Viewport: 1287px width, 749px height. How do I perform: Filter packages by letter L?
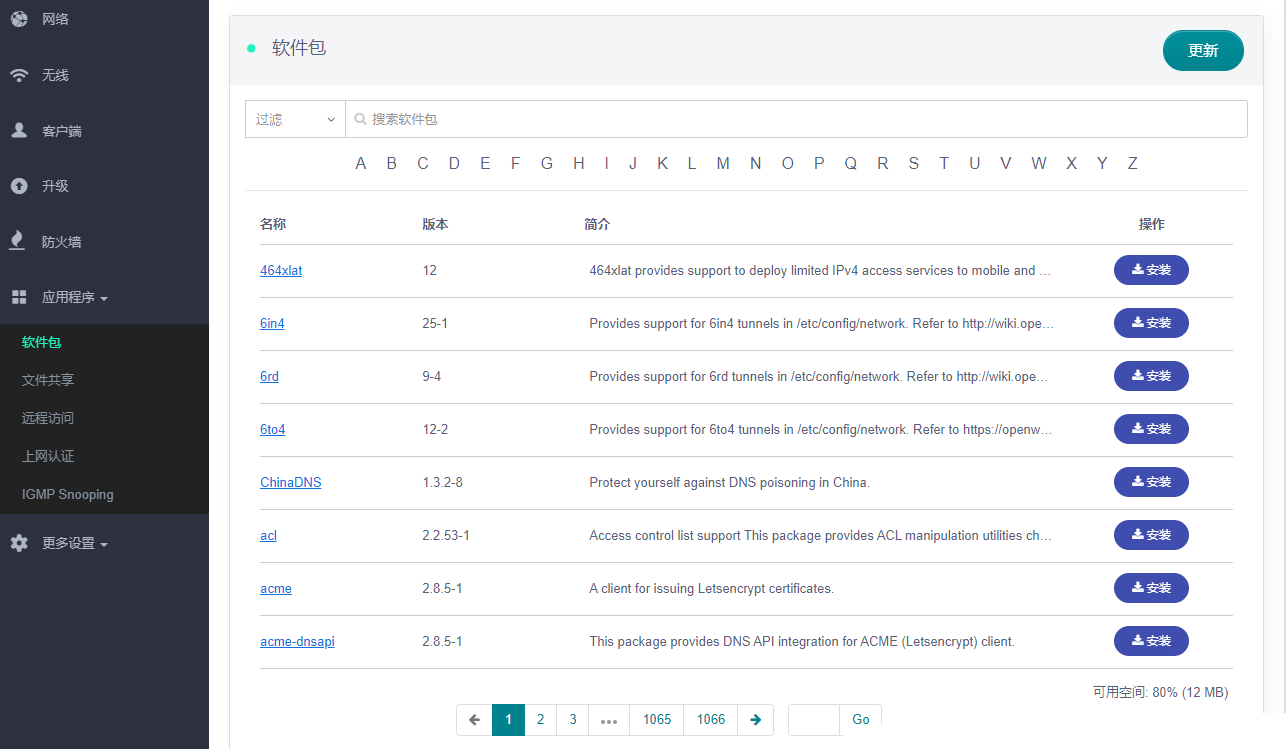(691, 163)
